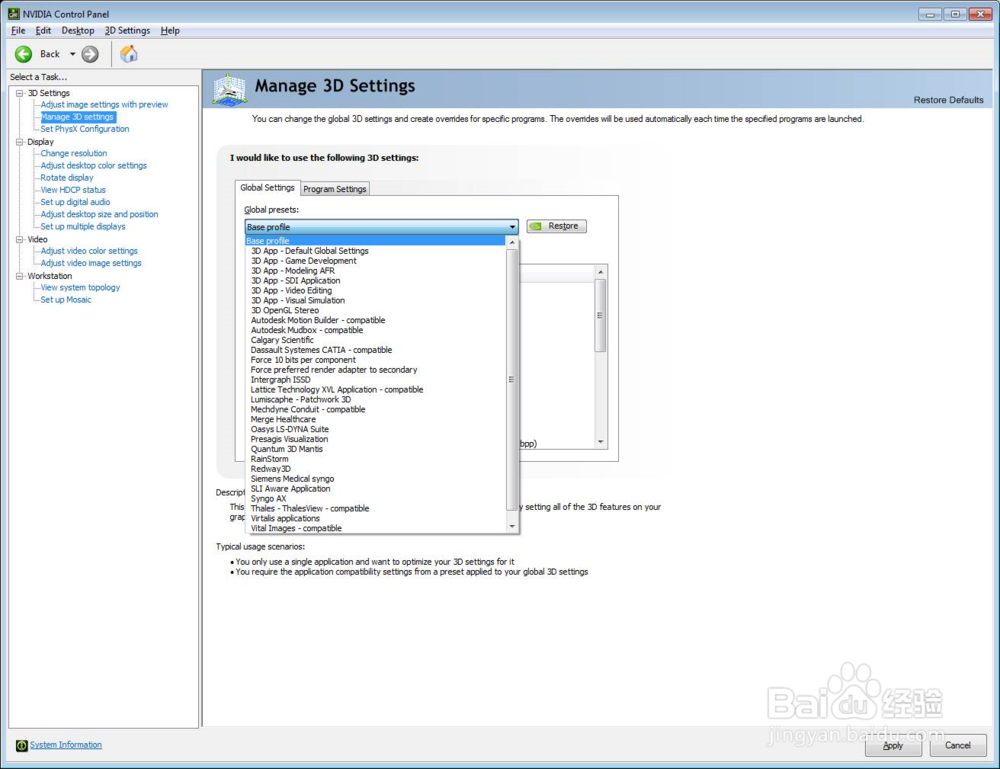Image resolution: width=1000 pixels, height=769 pixels.
Task: Collapse the Workstation tree node
Action: 20,276
